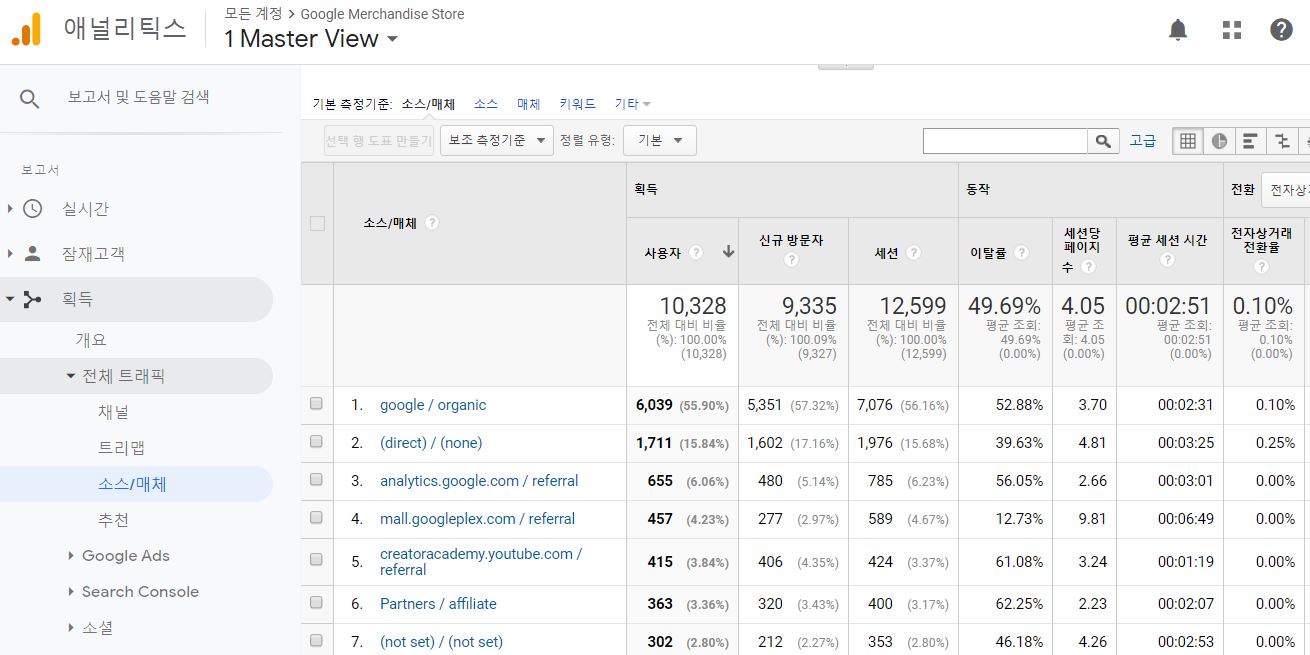The width and height of the screenshot is (1310, 655).
Task: Check the (not set) / (not set) checkbox
Action: click(x=316, y=641)
